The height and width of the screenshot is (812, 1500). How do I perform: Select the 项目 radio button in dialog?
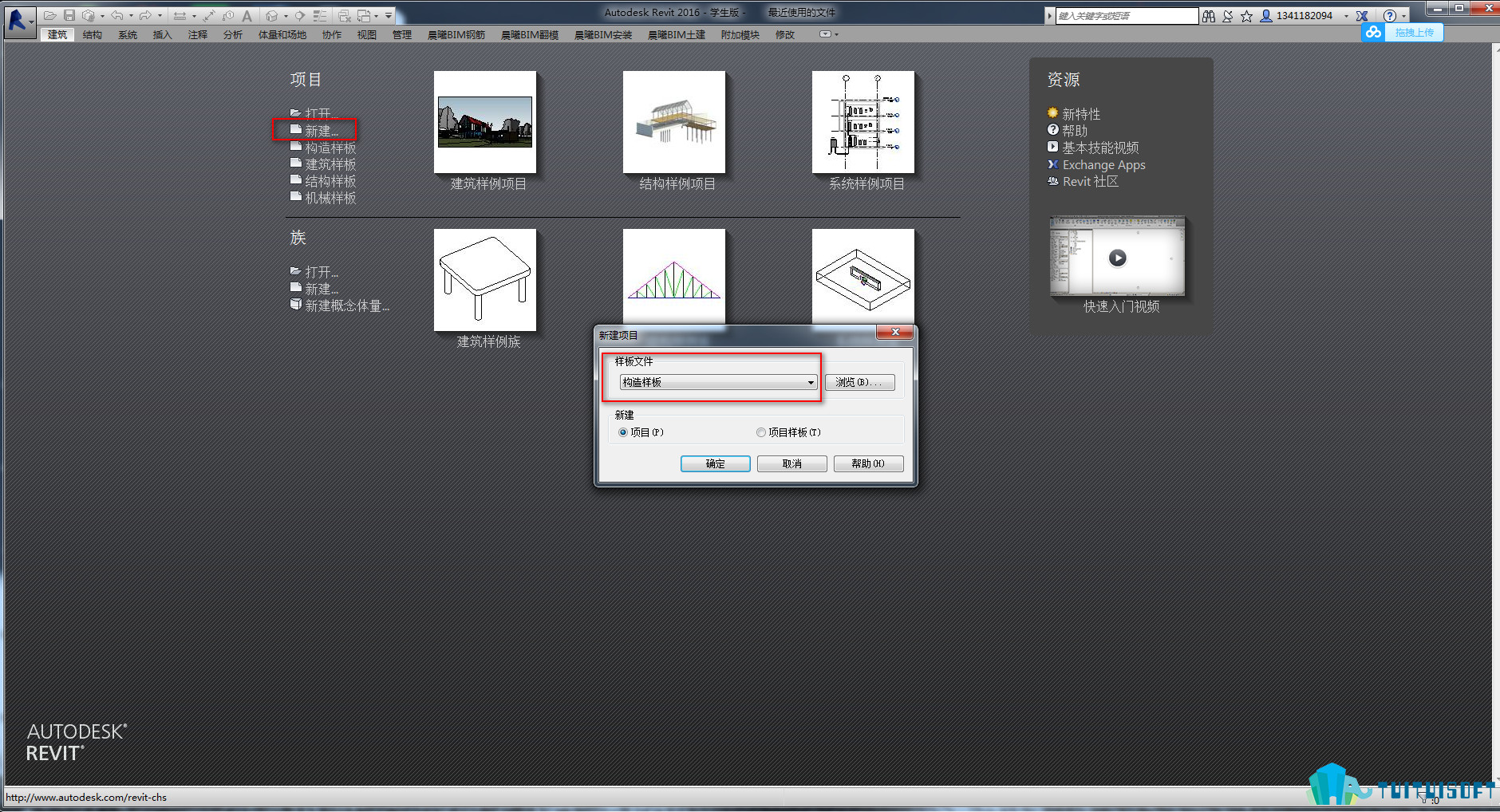[x=623, y=432]
